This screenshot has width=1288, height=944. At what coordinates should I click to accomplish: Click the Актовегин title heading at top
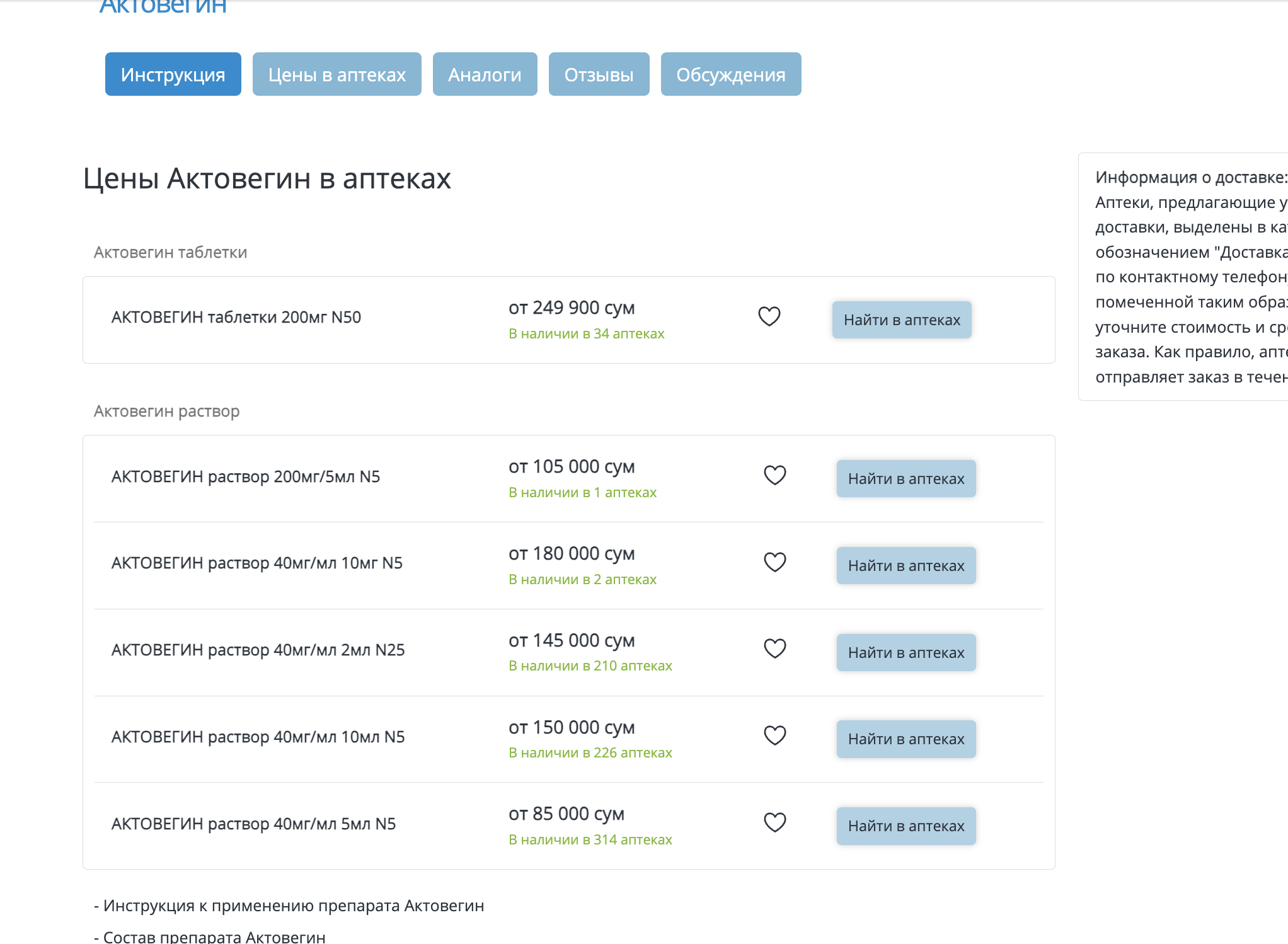click(x=163, y=6)
